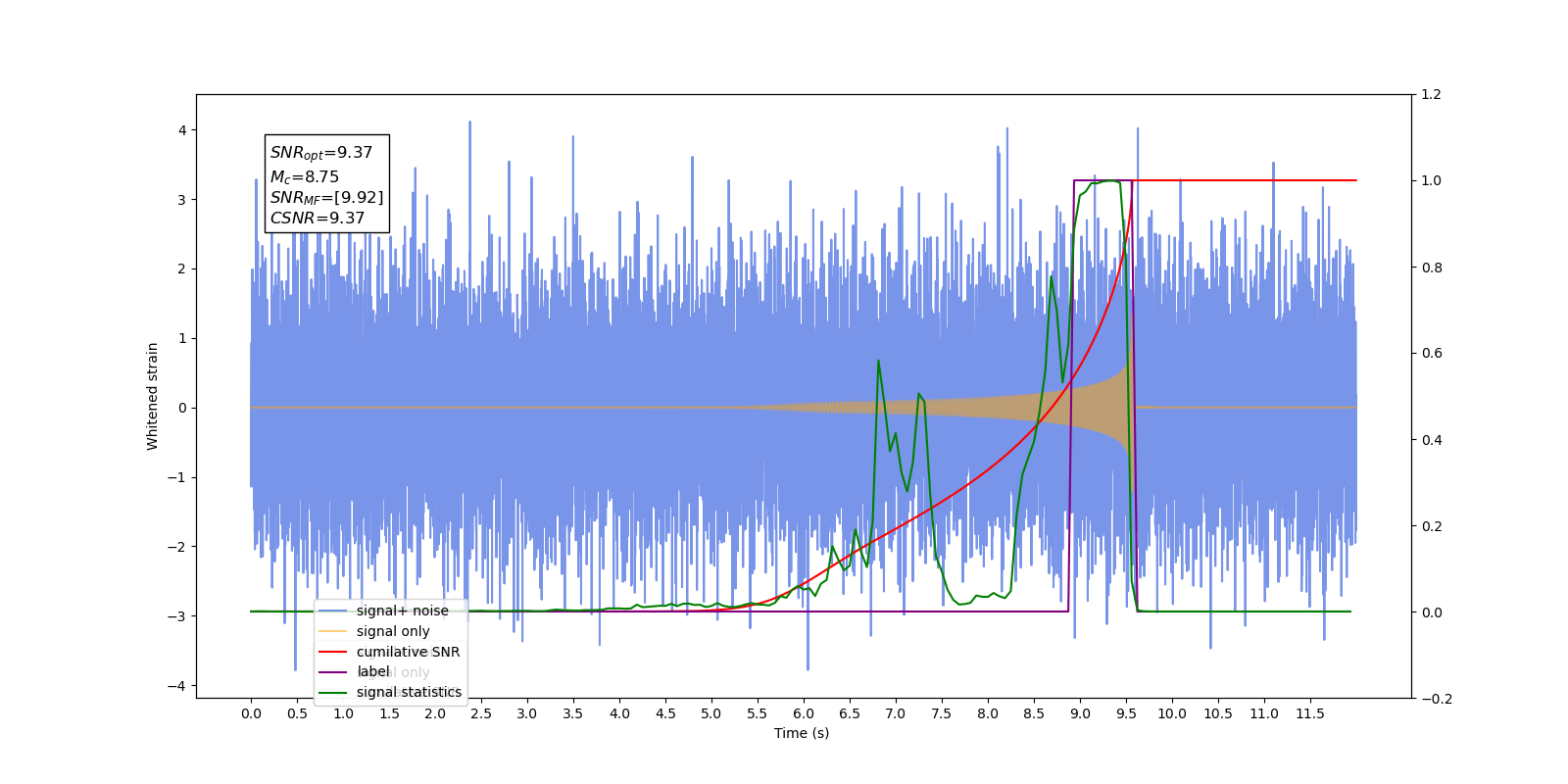The image size is (1568, 784).
Task: Click the −0.2 tick on right axis
Action: [1437, 699]
